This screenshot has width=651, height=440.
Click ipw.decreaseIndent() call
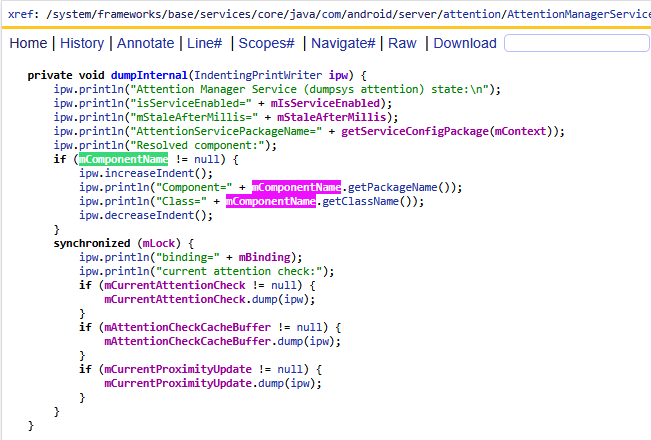[146, 215]
